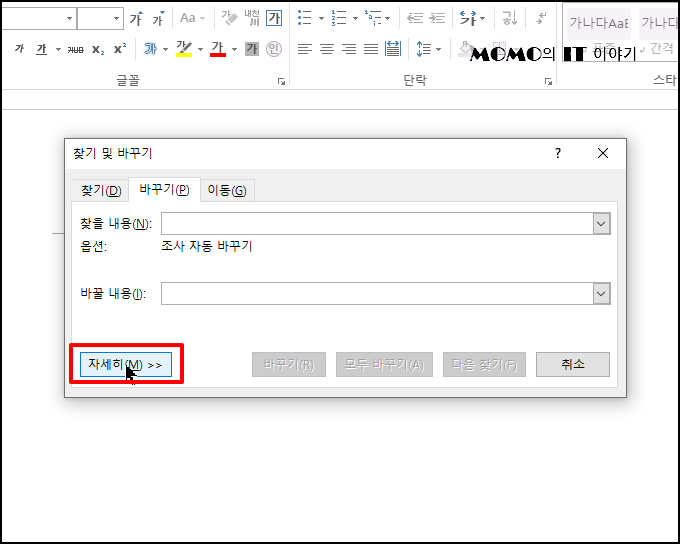Apply numbered list icon
Image resolution: width=680 pixels, height=544 pixels.
click(339, 18)
